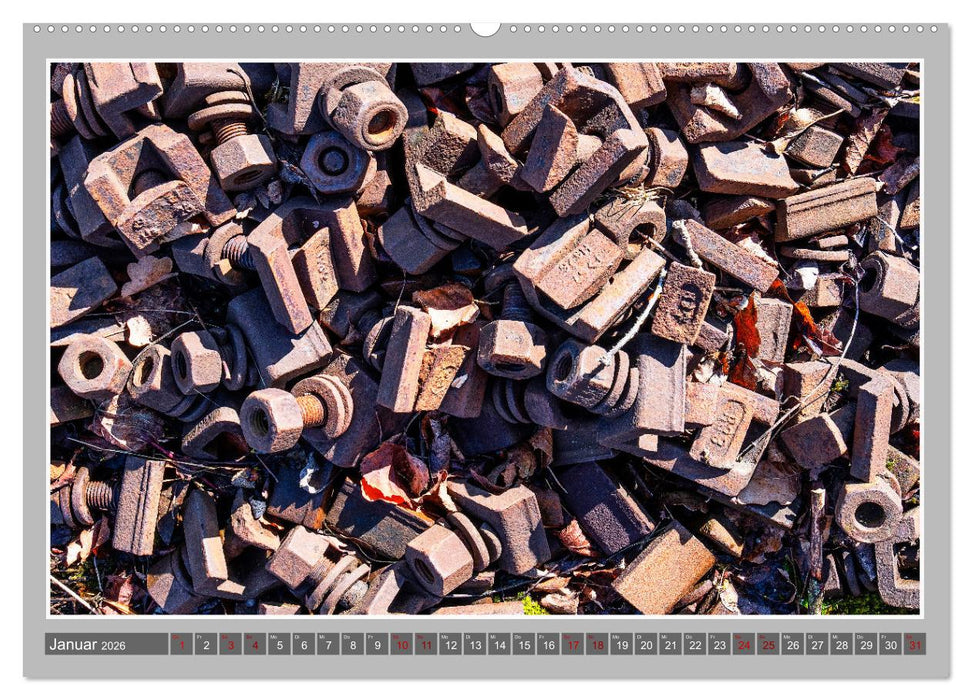Choose day 6 in the calendar row
The height and width of the screenshot is (700, 971).
coord(303,645)
